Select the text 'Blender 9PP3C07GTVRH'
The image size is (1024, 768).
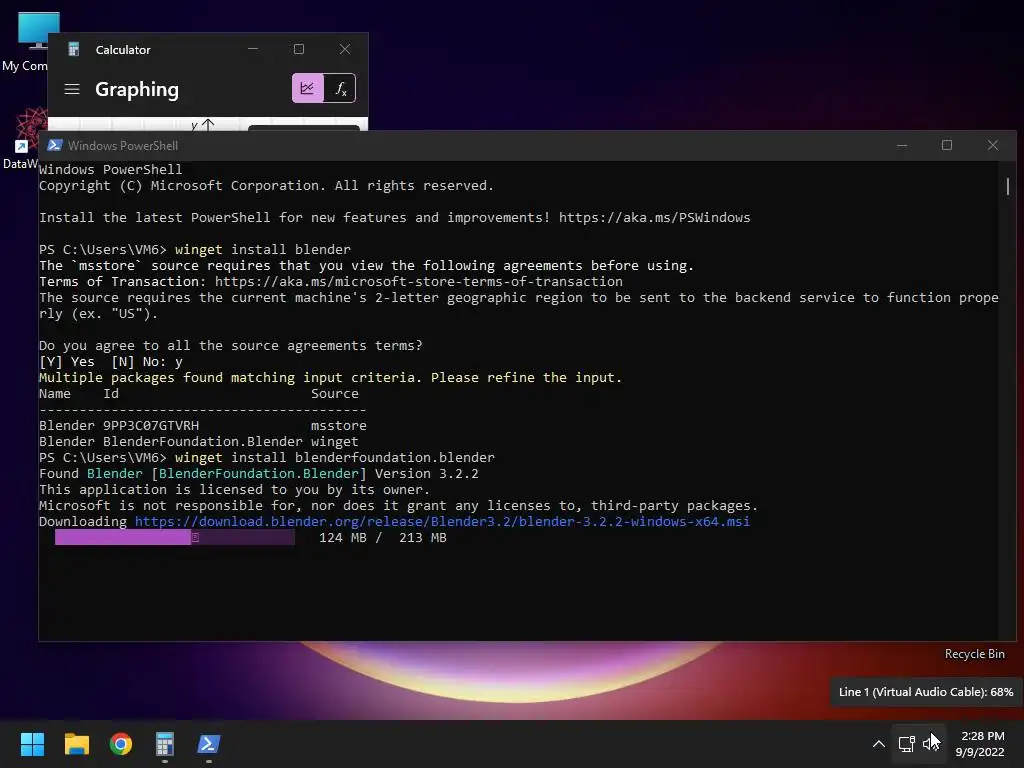[119, 426]
